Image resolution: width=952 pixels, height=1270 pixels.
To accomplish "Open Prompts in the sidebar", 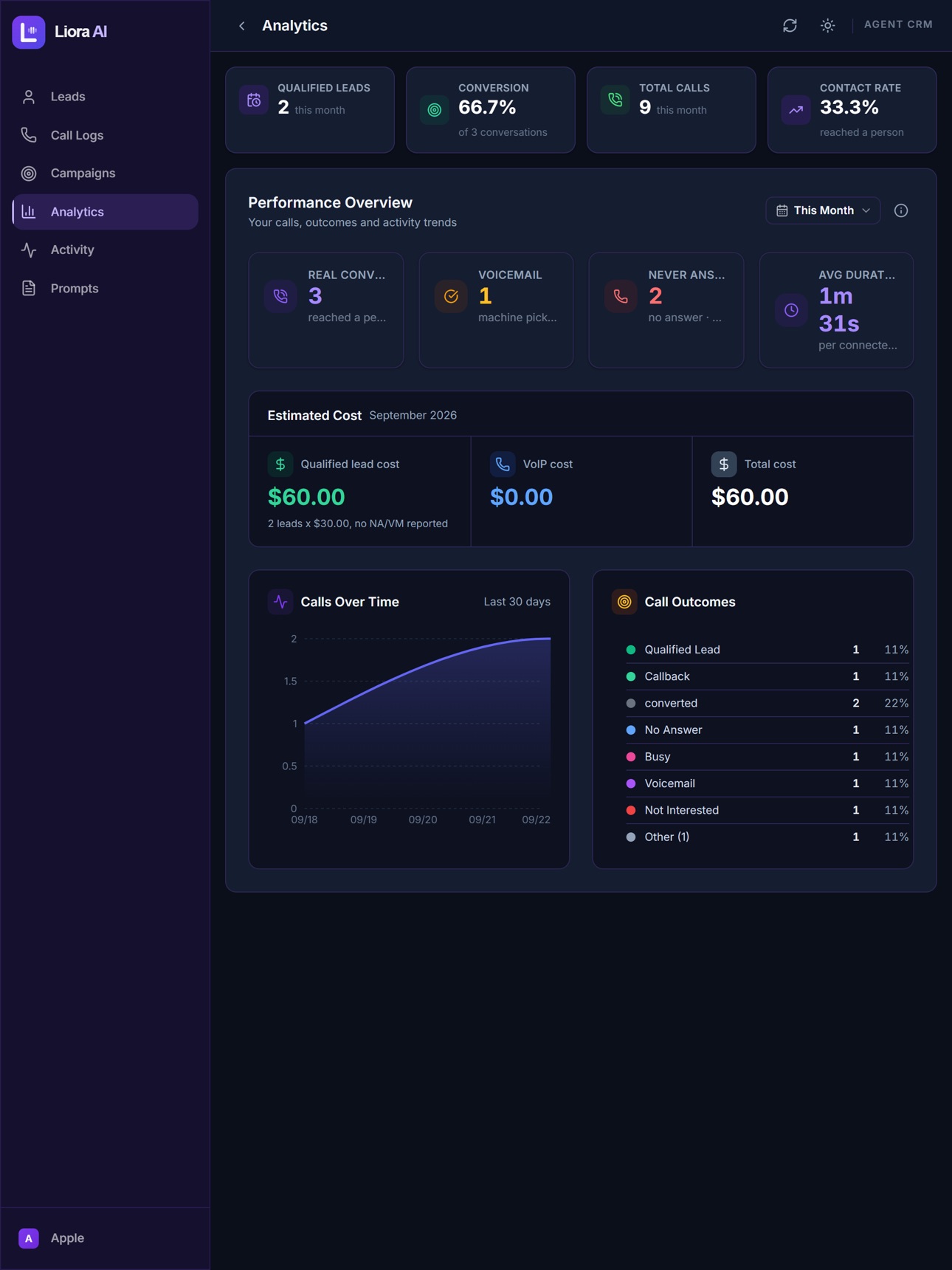I will tap(105, 289).
